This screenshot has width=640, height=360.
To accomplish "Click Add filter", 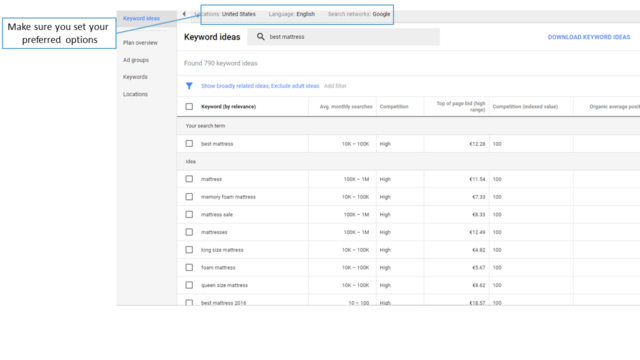I will pyautogui.click(x=335, y=86).
